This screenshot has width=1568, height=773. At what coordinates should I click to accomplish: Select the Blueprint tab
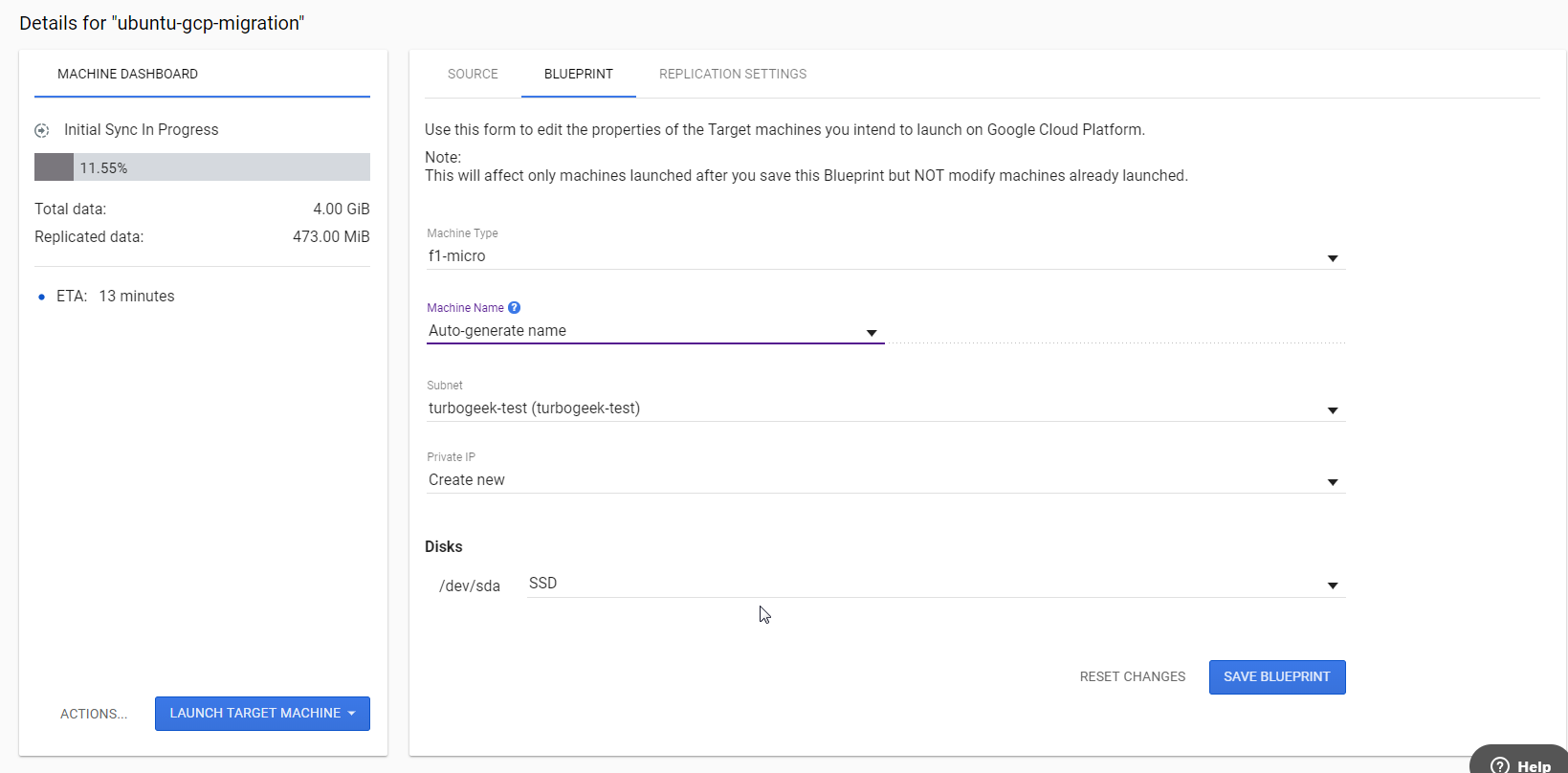[579, 74]
